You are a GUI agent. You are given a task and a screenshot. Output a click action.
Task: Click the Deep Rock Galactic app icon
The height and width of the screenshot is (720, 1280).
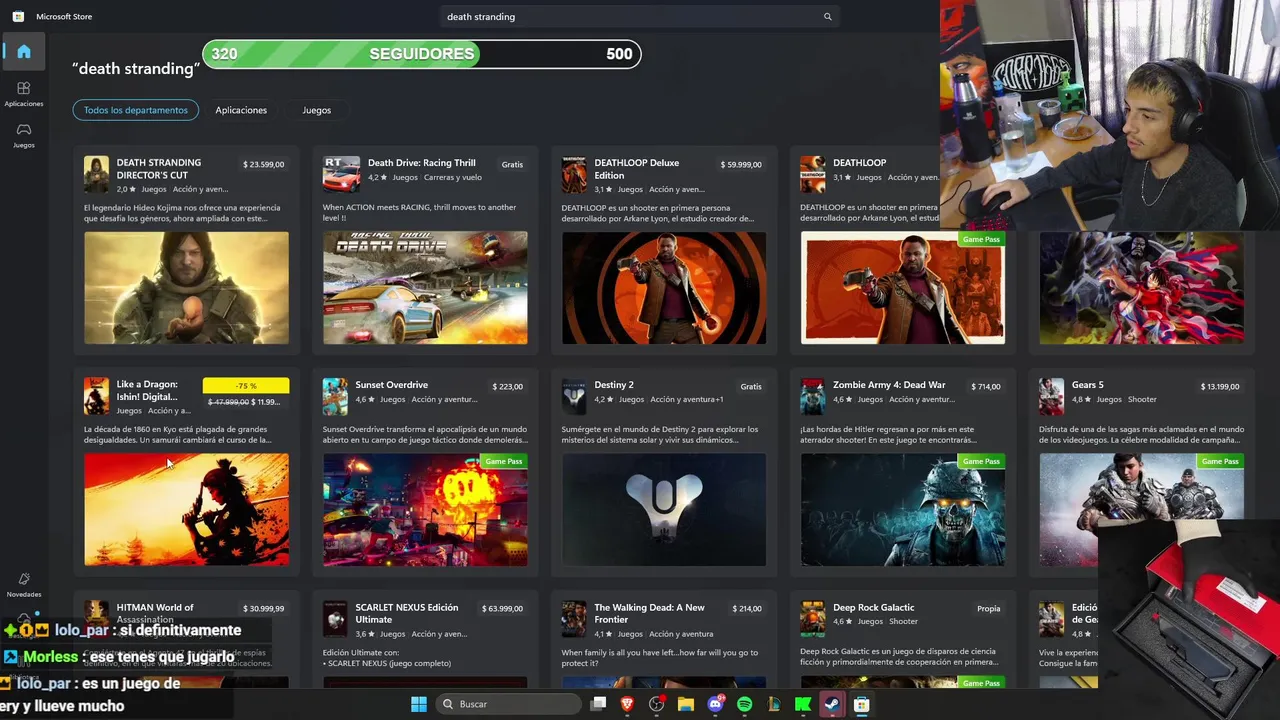(x=813, y=618)
